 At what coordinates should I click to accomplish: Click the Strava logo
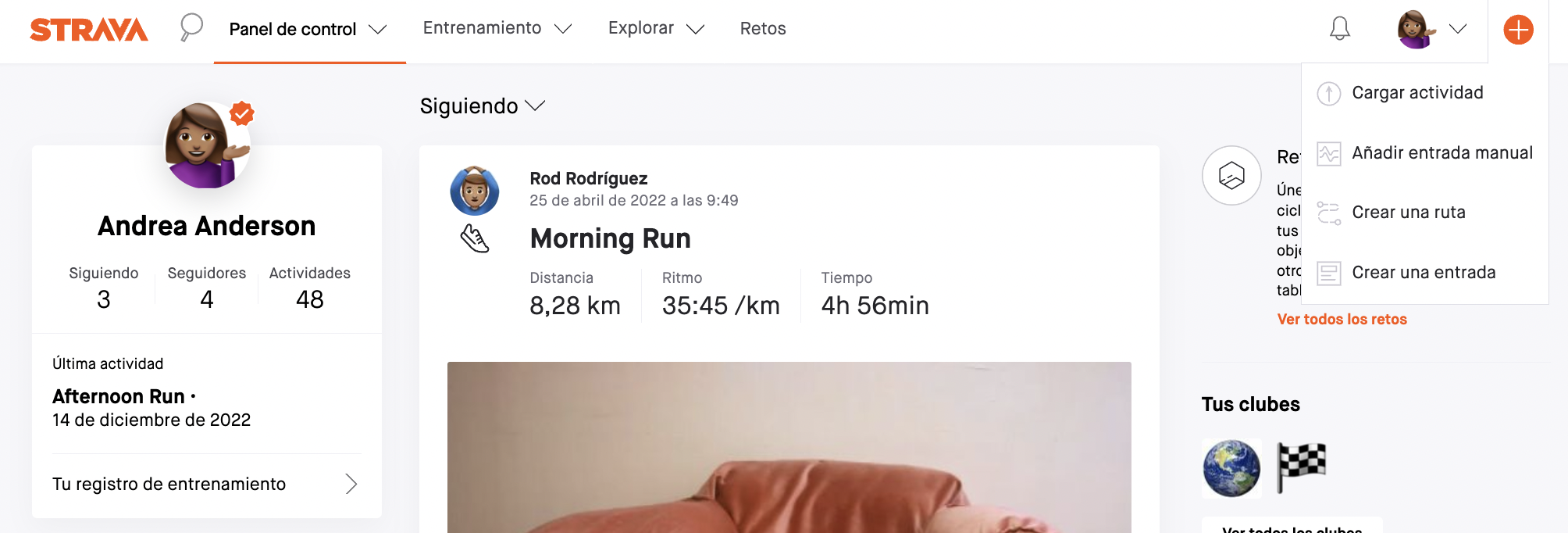89,30
